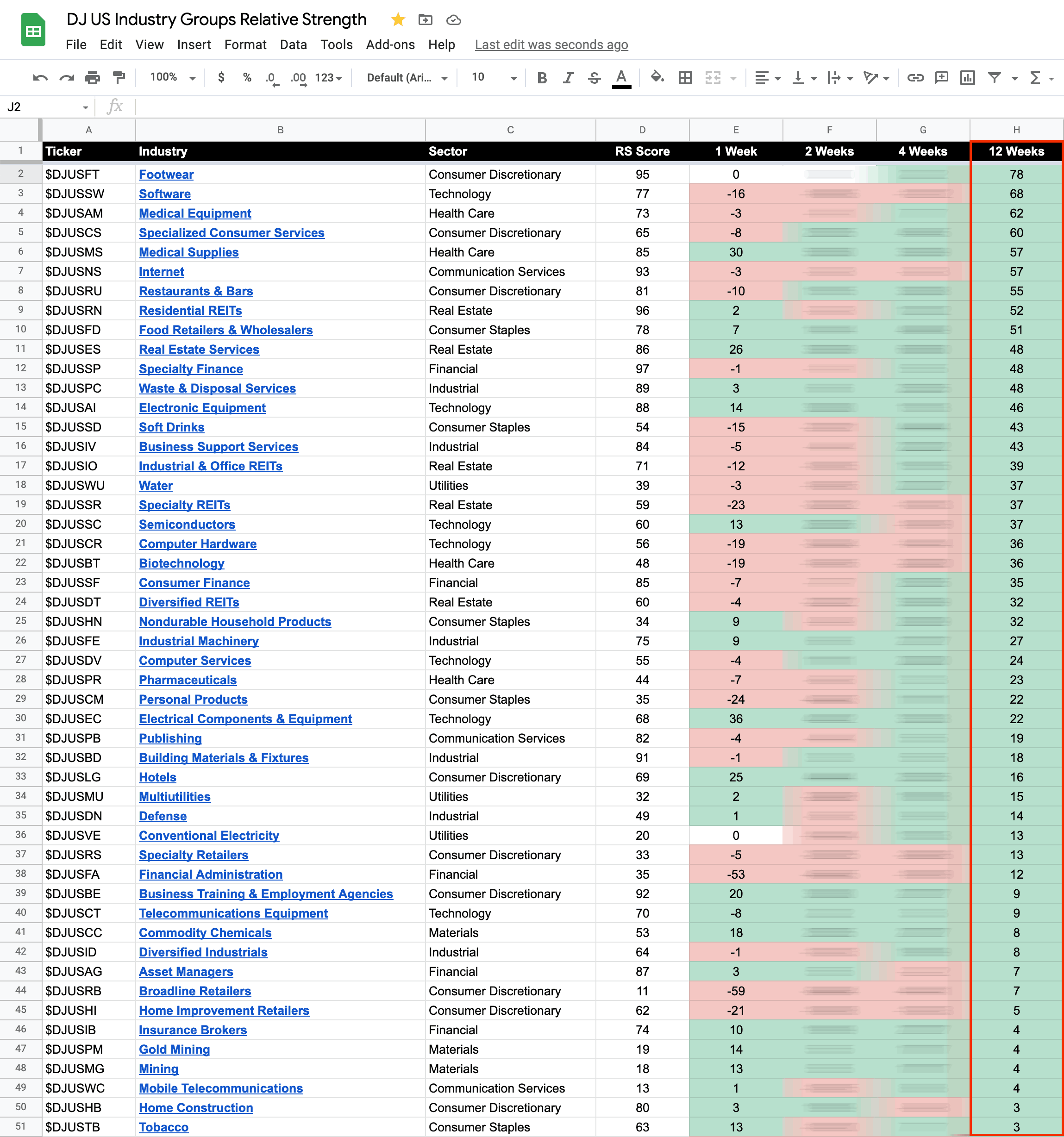Increase decimal places button
The width and height of the screenshot is (1064, 1137).
tap(298, 78)
